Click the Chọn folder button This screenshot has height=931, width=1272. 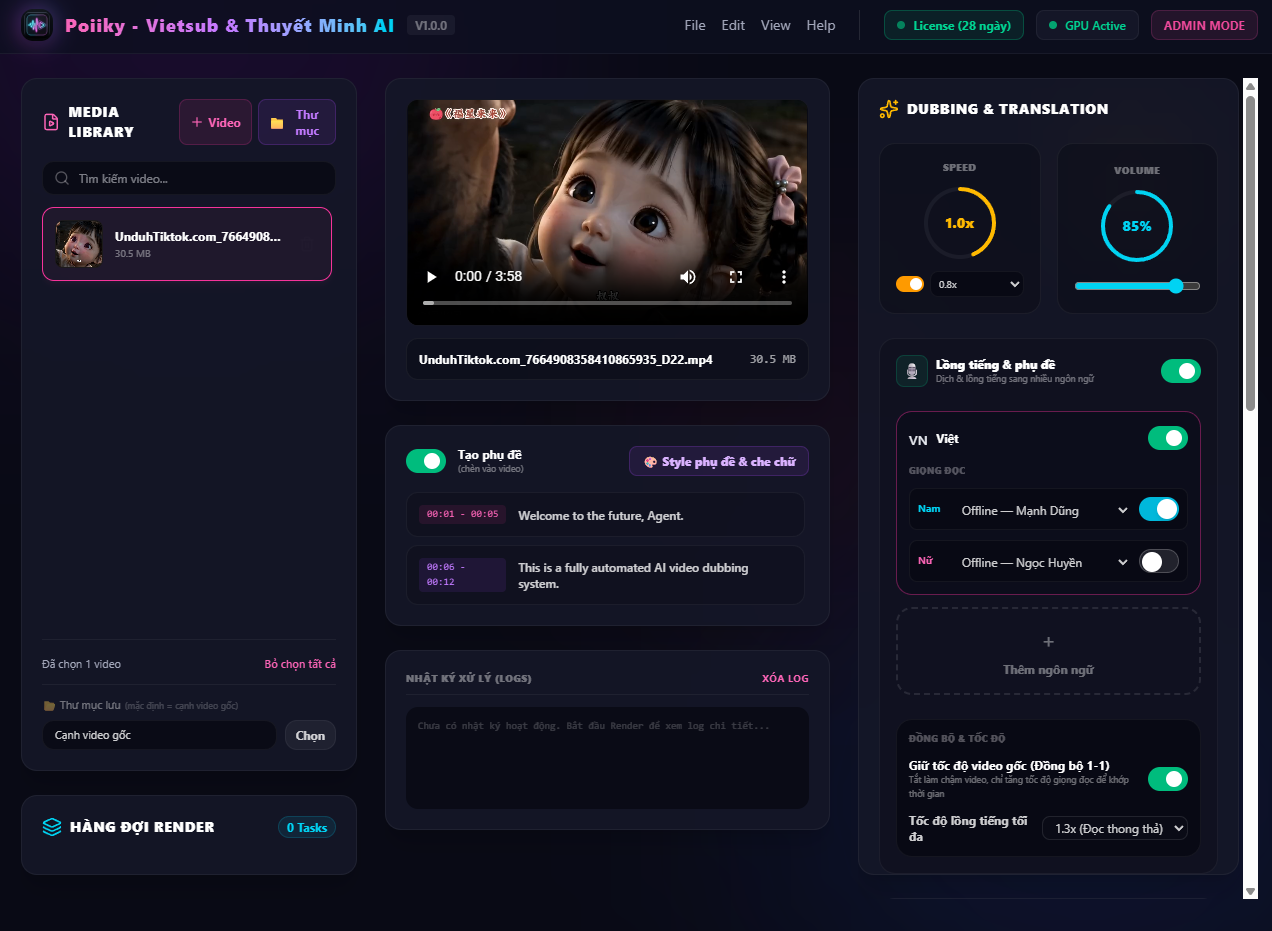point(310,735)
